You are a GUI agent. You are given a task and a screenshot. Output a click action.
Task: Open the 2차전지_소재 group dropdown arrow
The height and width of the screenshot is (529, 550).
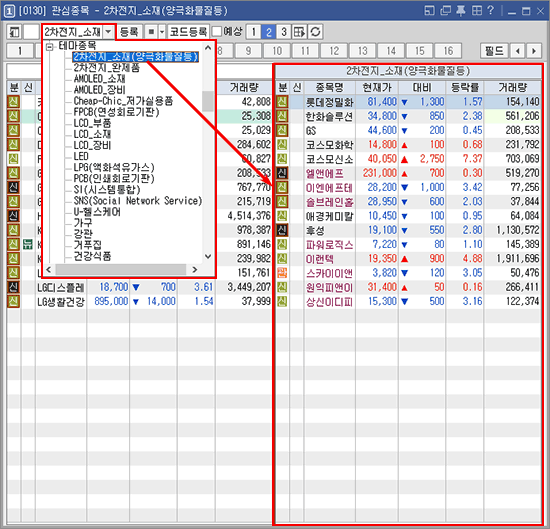[108, 32]
